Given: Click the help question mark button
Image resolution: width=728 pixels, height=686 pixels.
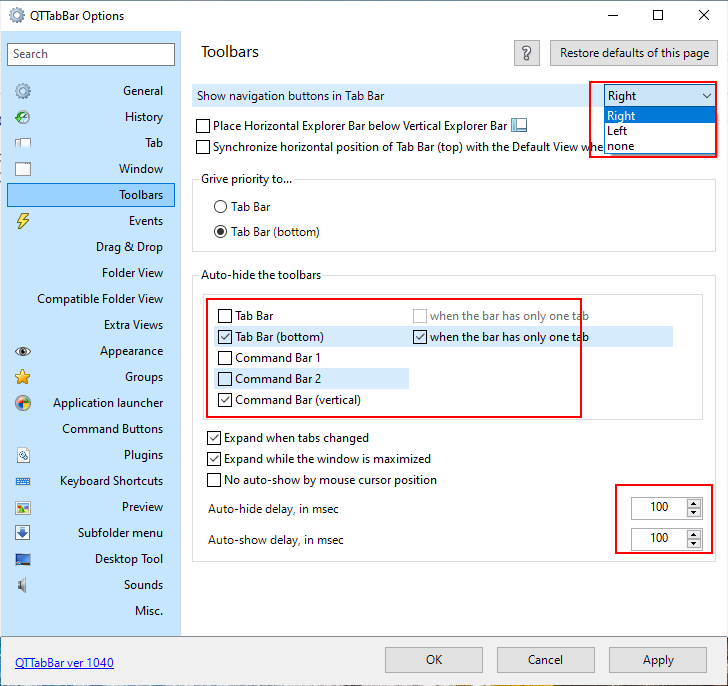Looking at the screenshot, I should point(527,53).
